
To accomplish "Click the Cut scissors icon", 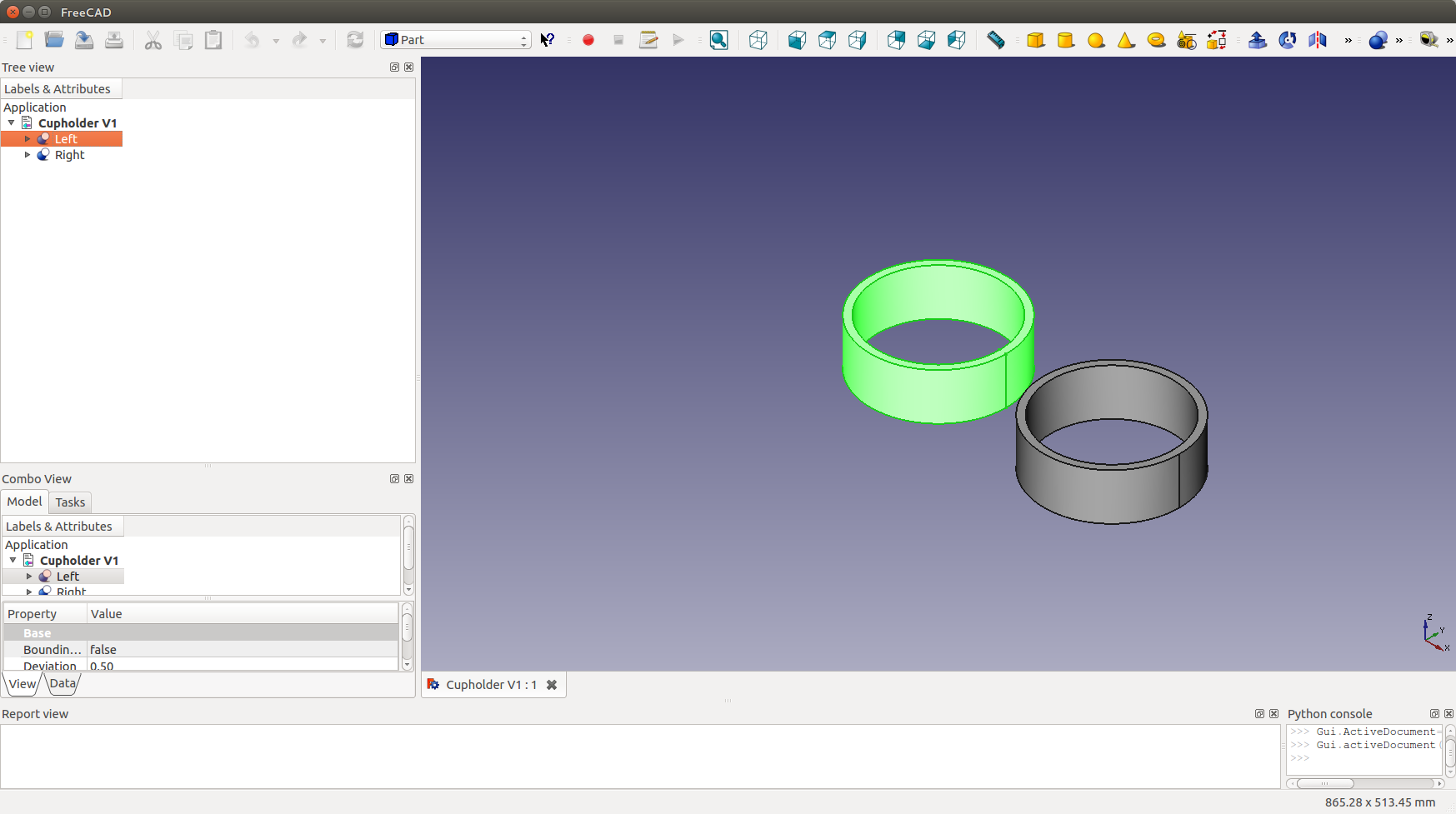I will coord(153,40).
